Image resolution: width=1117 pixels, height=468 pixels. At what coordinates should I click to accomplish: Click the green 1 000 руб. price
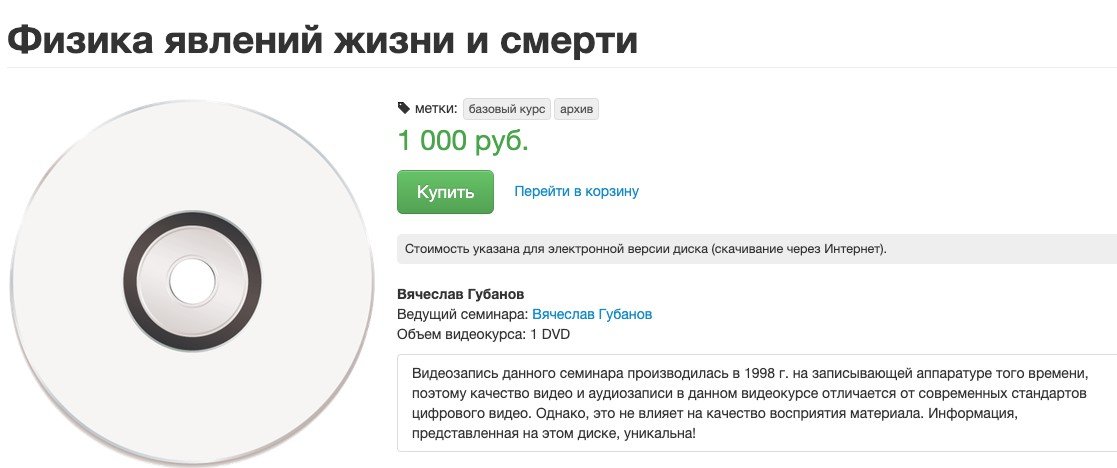tap(463, 141)
